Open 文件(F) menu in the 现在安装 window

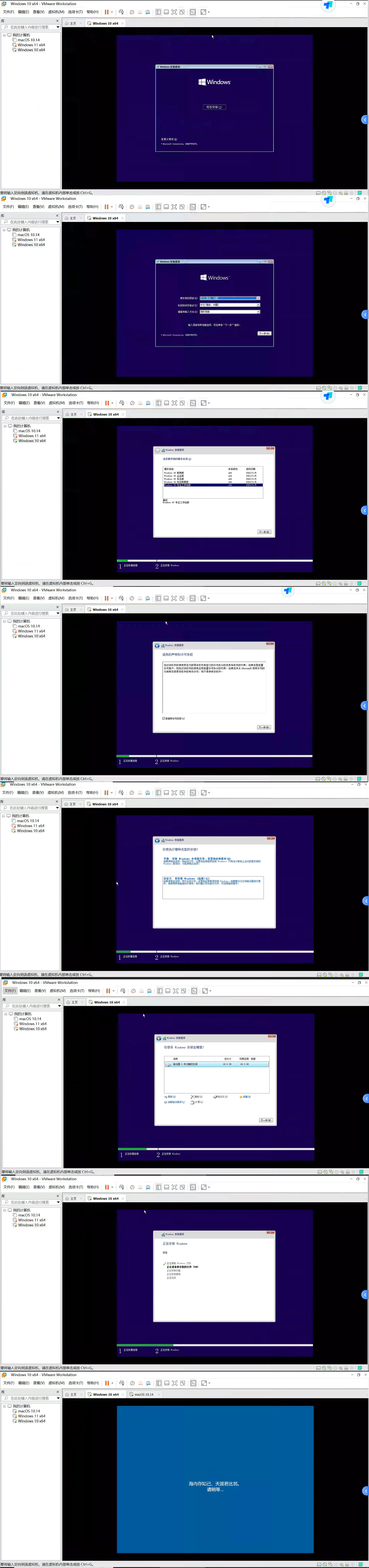point(8,12)
